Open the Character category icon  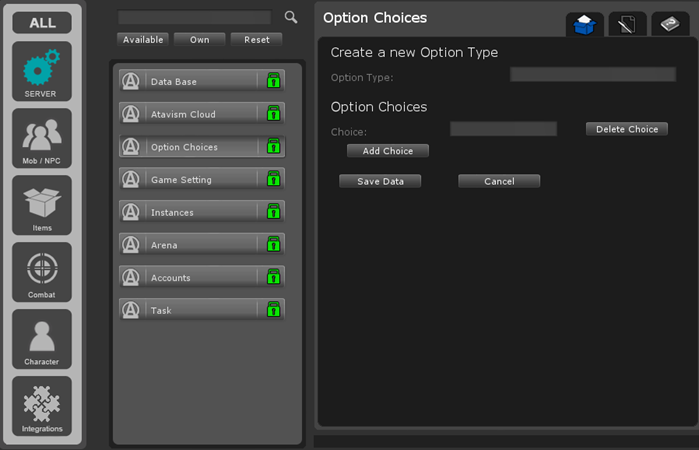tap(42, 339)
